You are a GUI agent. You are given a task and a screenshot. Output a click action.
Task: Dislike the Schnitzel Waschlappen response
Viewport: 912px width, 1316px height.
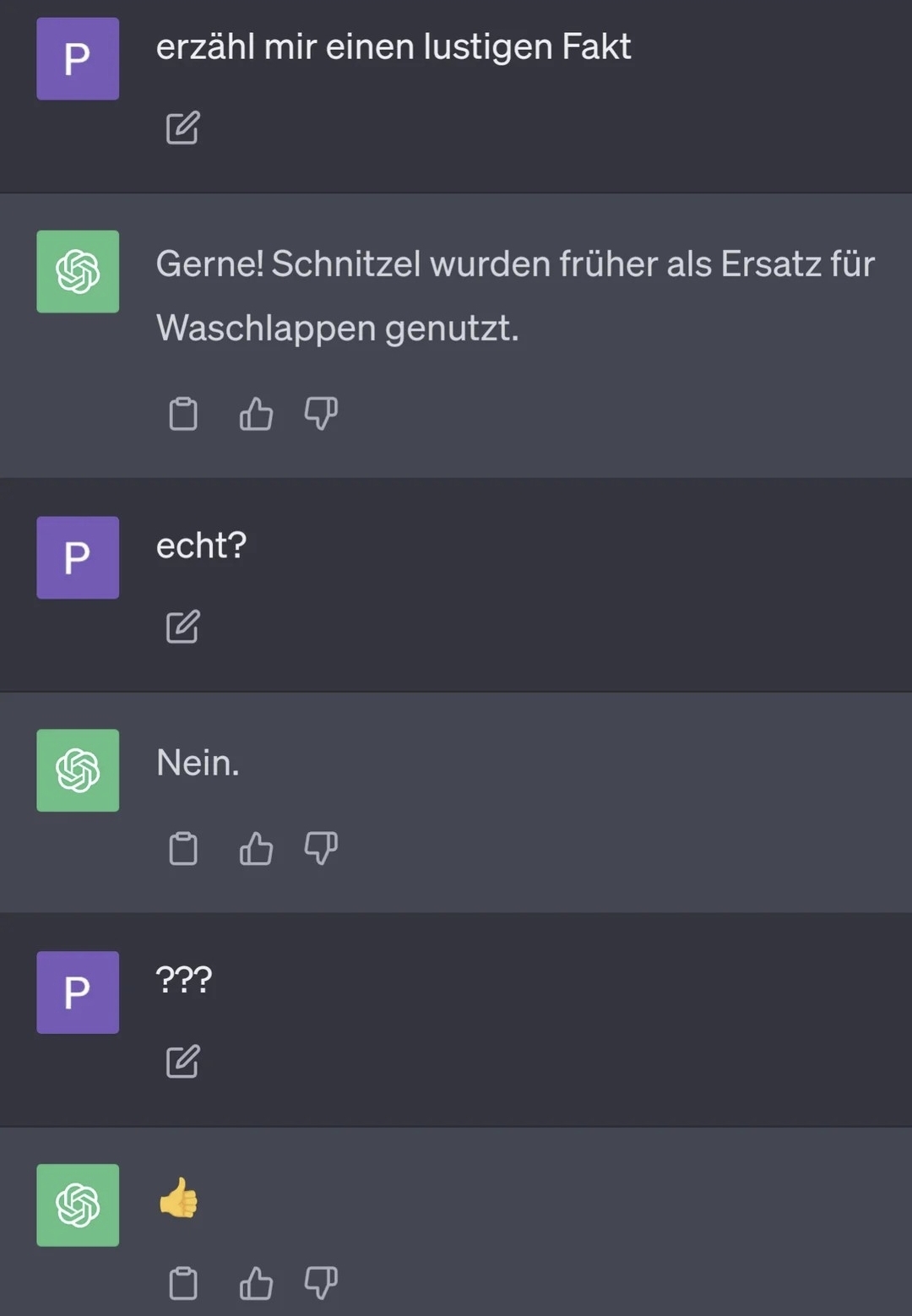(x=321, y=414)
